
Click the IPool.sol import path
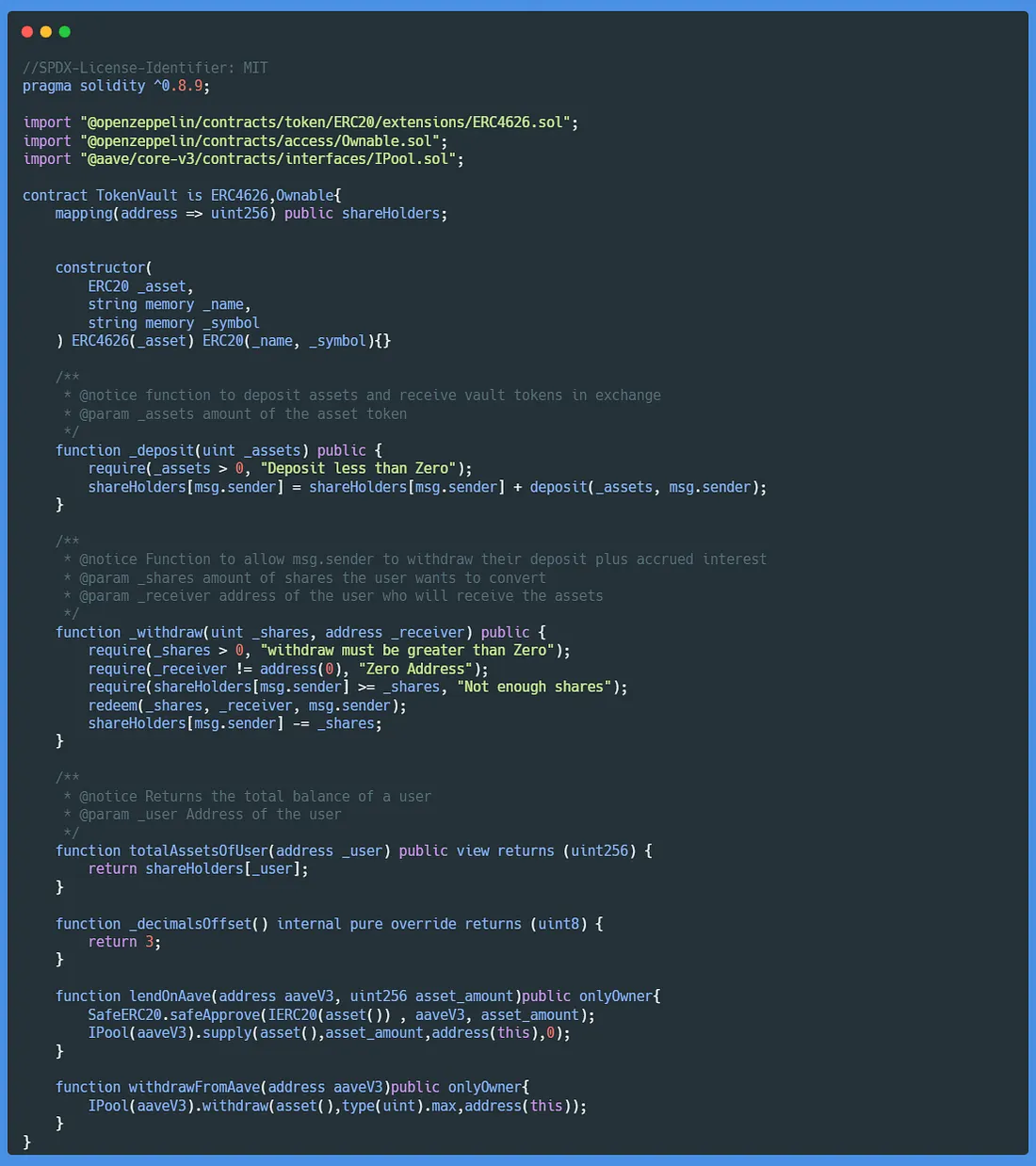tap(271, 159)
